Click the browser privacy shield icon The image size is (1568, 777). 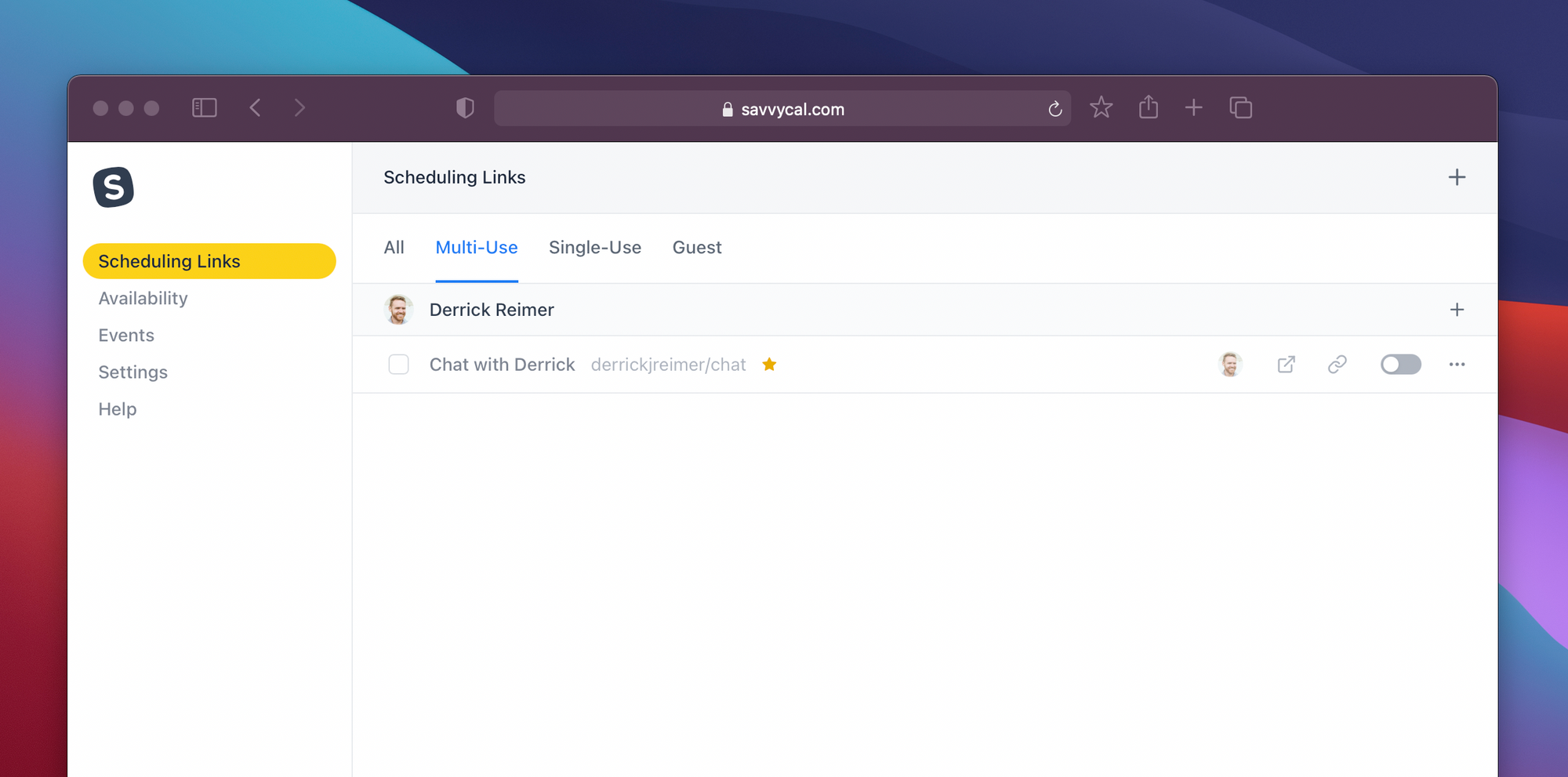tap(465, 108)
